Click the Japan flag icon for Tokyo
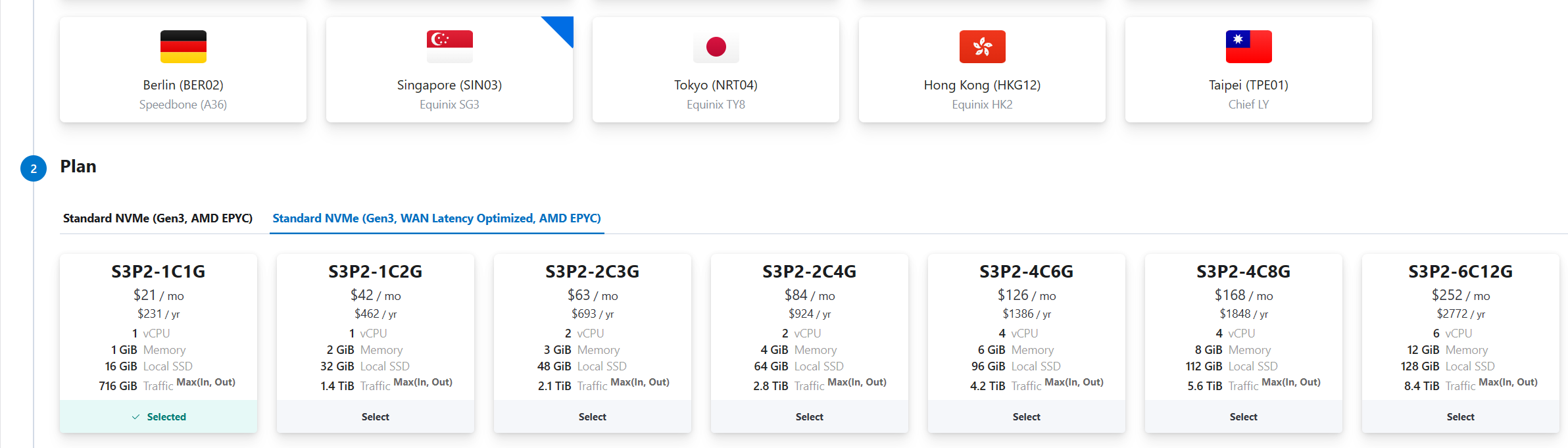Viewport: 1568px width, 448px height. tap(716, 47)
